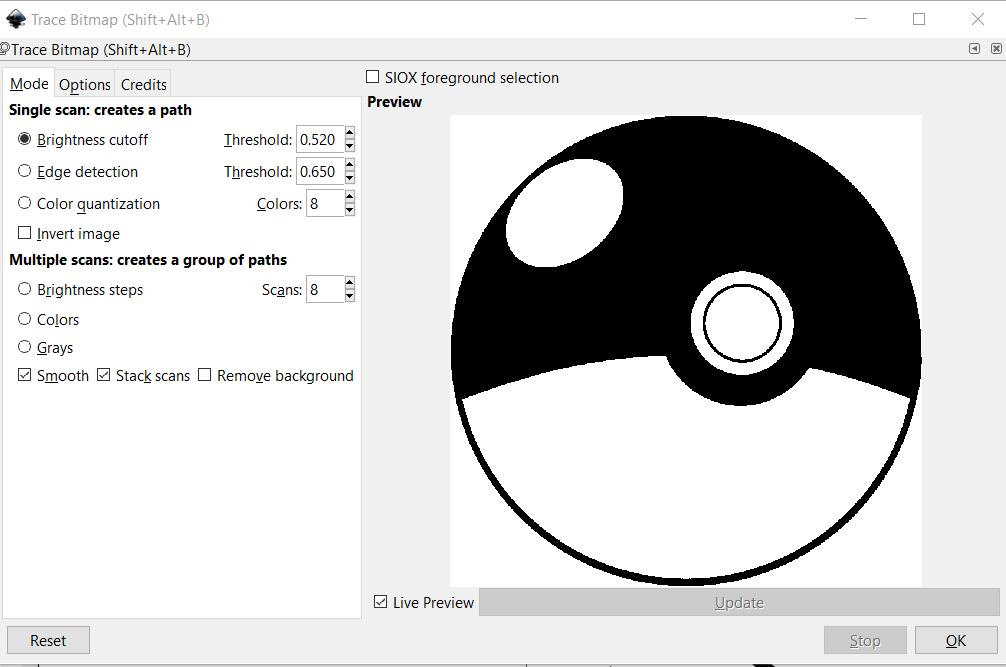Open the Options tab
The image size is (1006, 667).
(85, 85)
